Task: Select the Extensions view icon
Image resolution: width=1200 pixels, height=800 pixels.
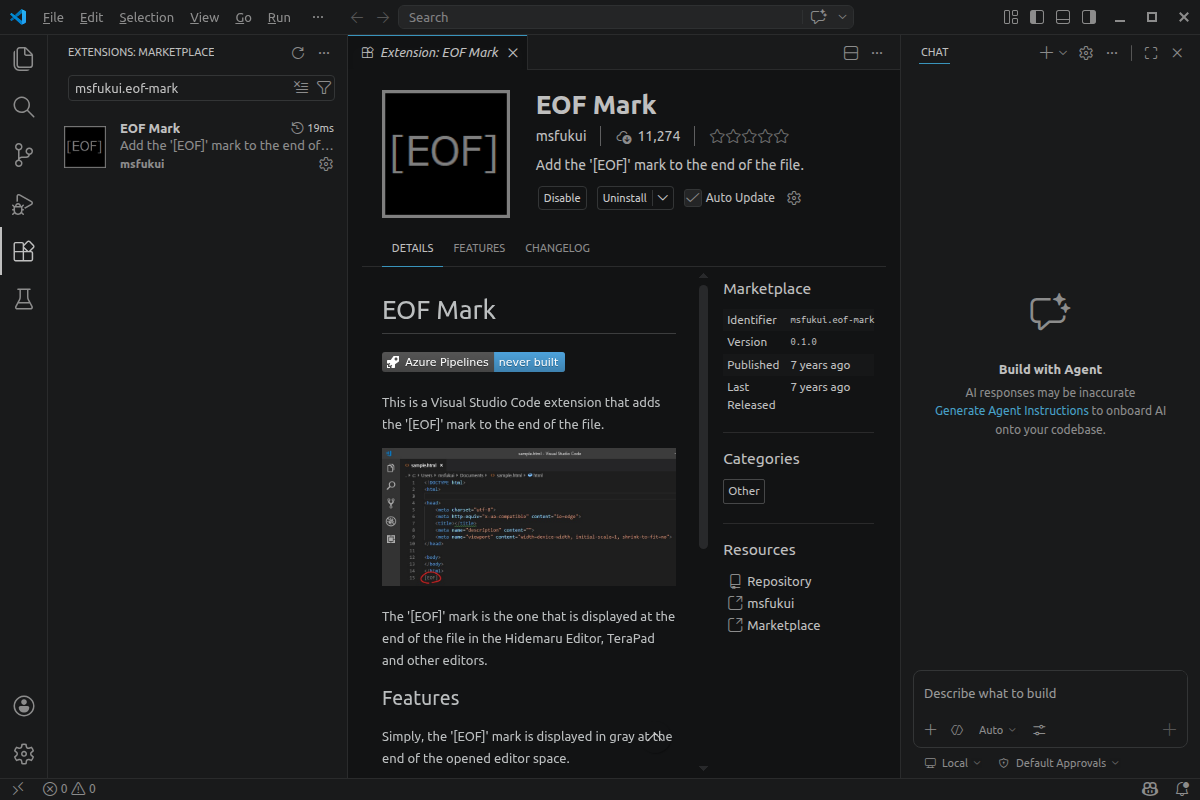Action: coord(24,251)
